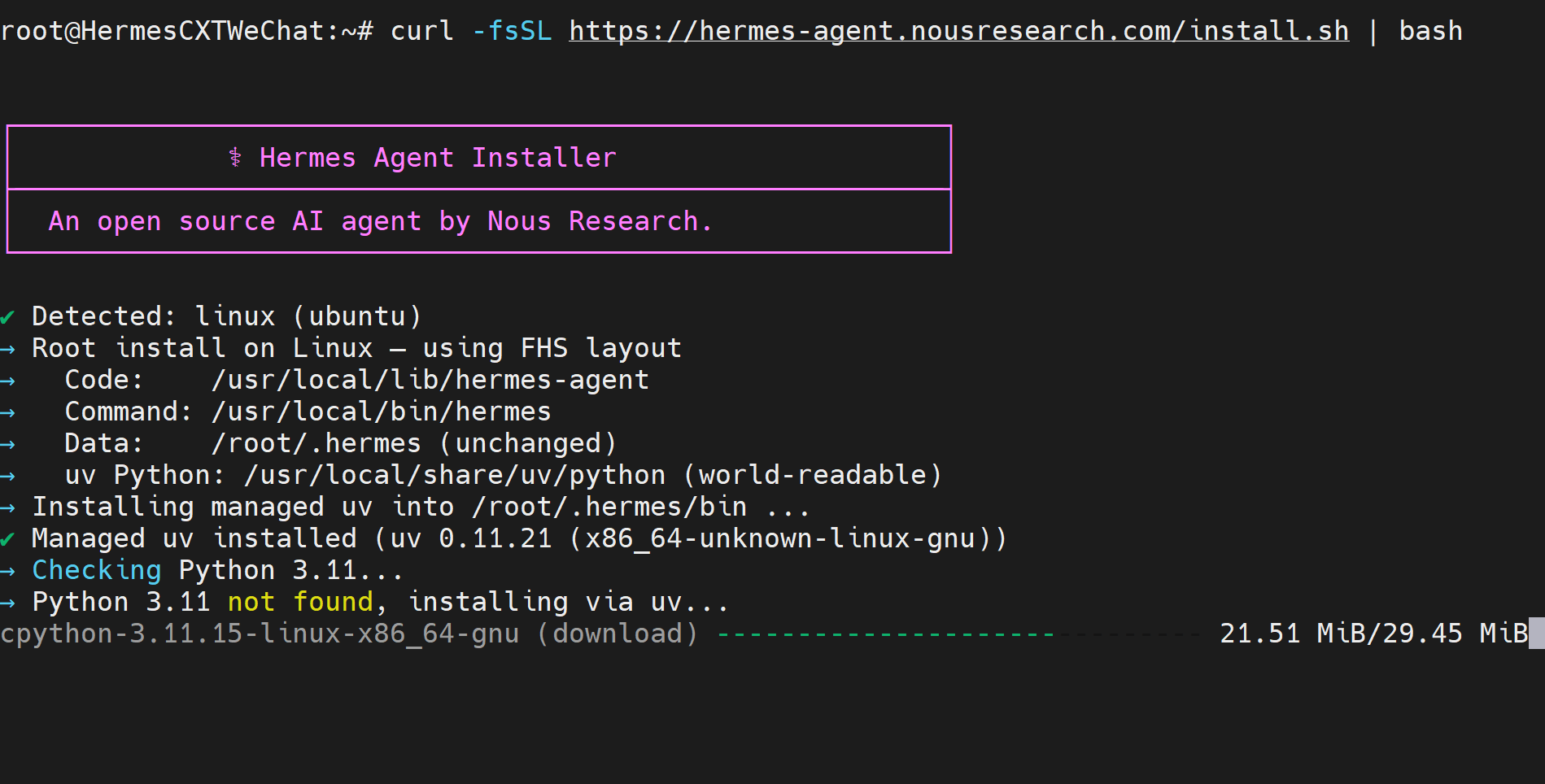Click the cyan 'Checking' word
1545x784 pixels.
click(x=97, y=570)
